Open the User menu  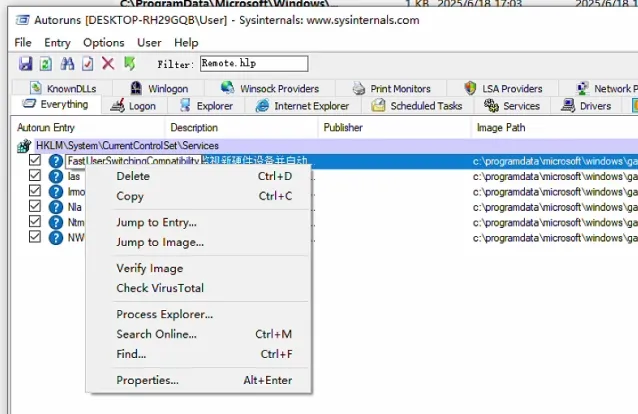(149, 42)
